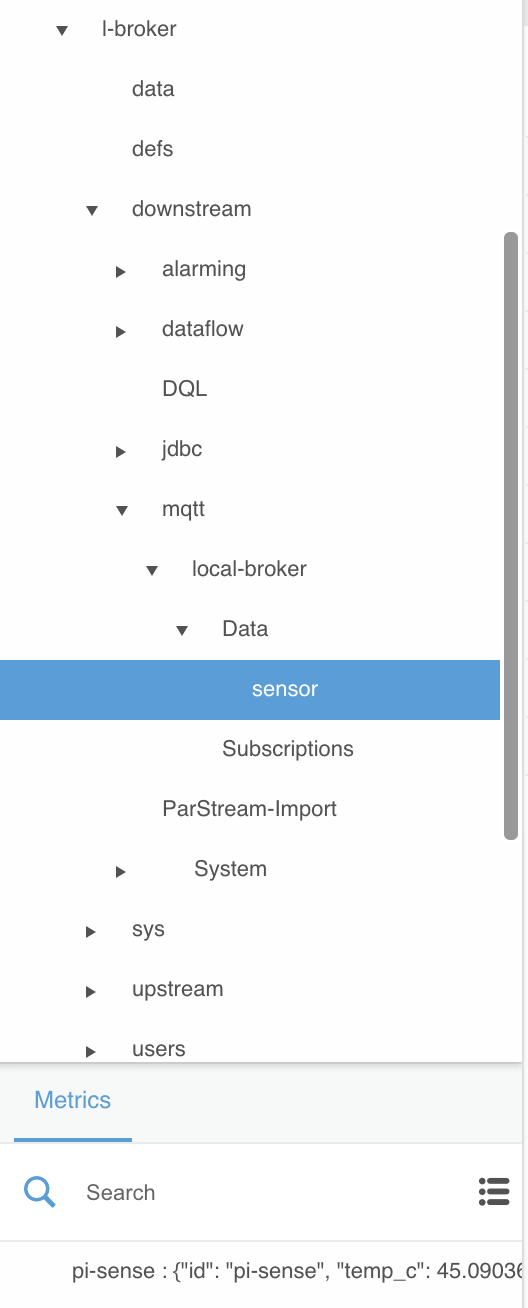This screenshot has width=528, height=1308.
Task: Expand the upstream node arrow
Action: pos(91,991)
